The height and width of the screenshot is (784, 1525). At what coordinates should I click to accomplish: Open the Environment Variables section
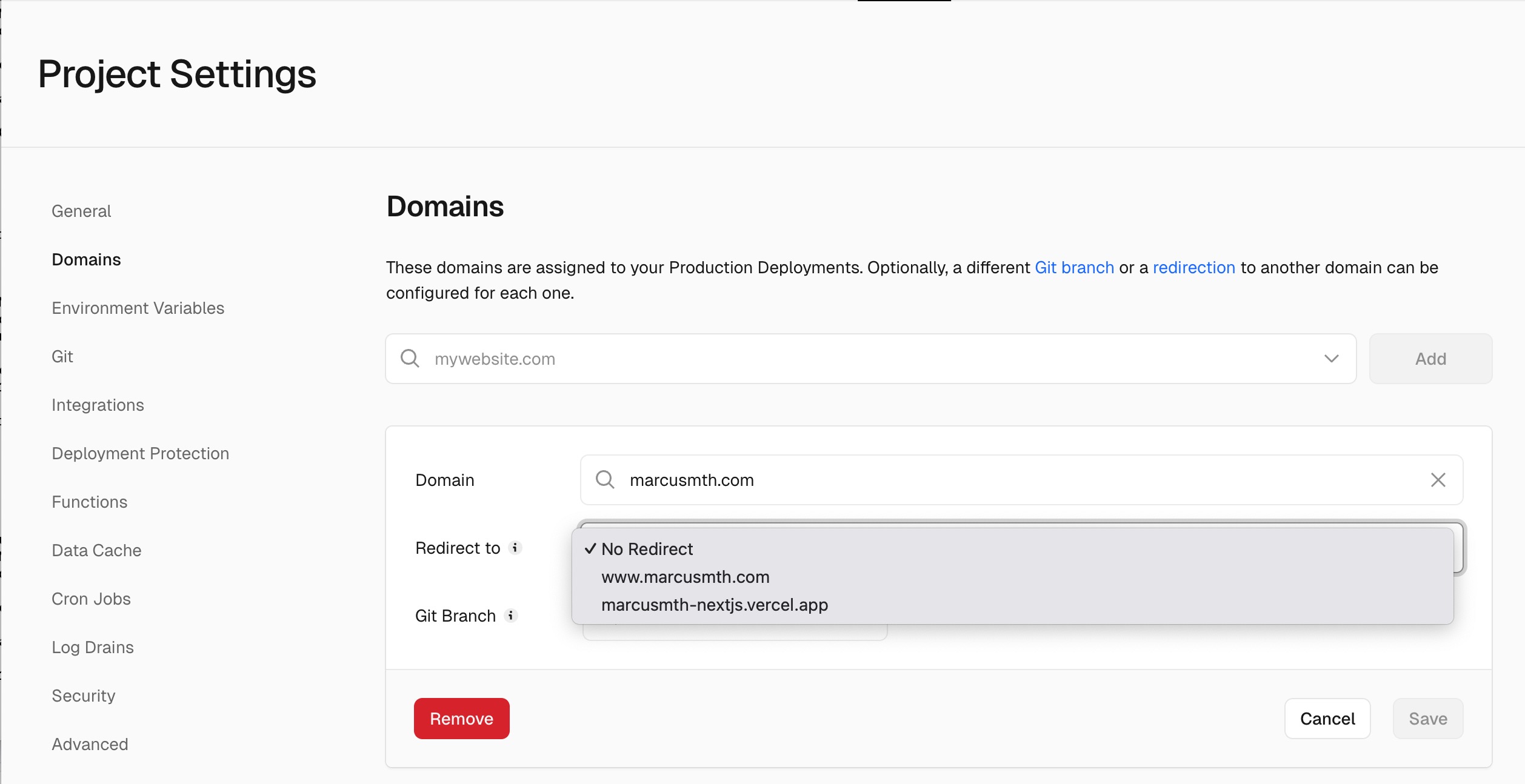coord(138,308)
